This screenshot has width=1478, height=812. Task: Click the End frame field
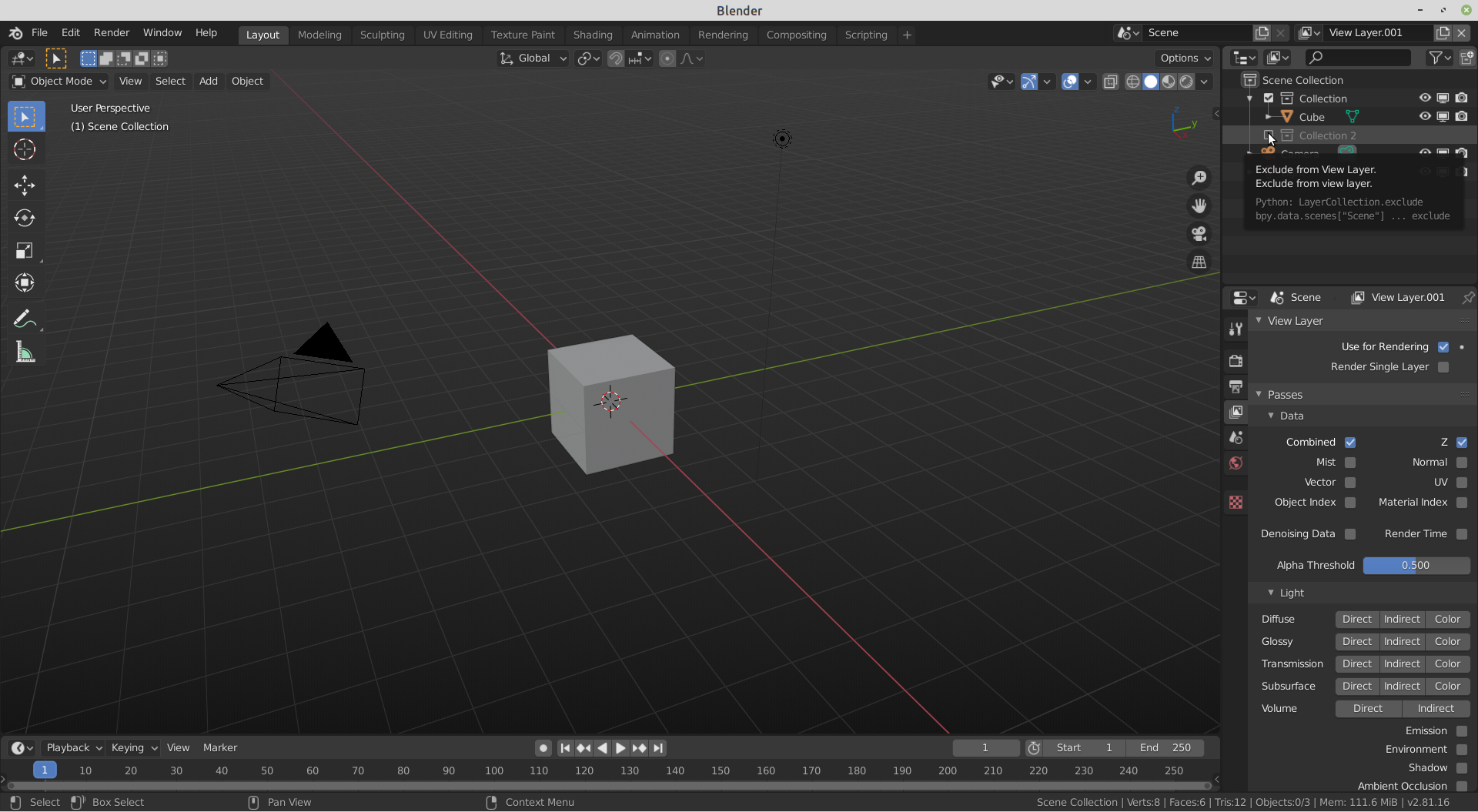(x=1165, y=748)
